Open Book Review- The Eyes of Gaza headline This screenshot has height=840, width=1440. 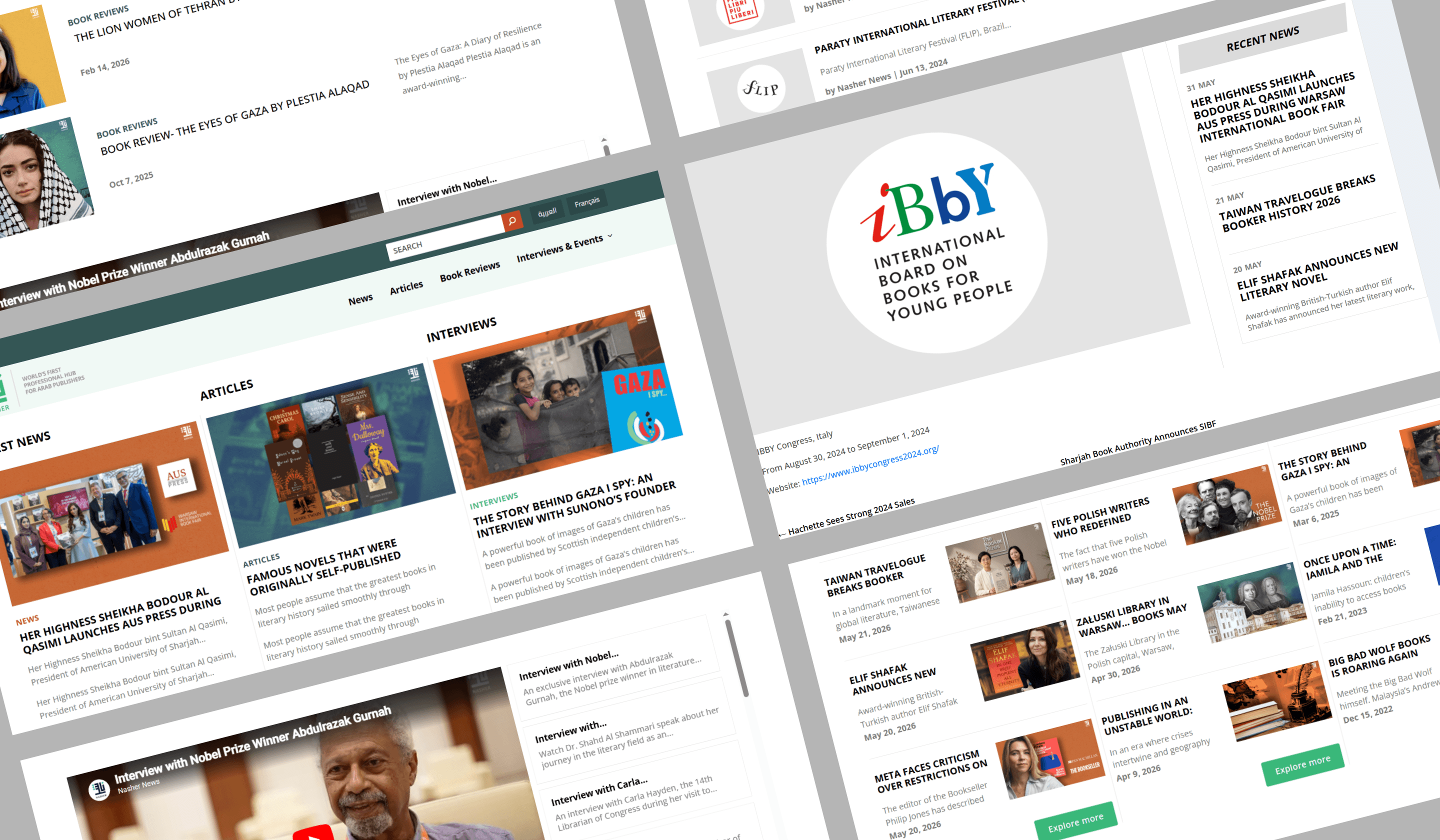(235, 117)
